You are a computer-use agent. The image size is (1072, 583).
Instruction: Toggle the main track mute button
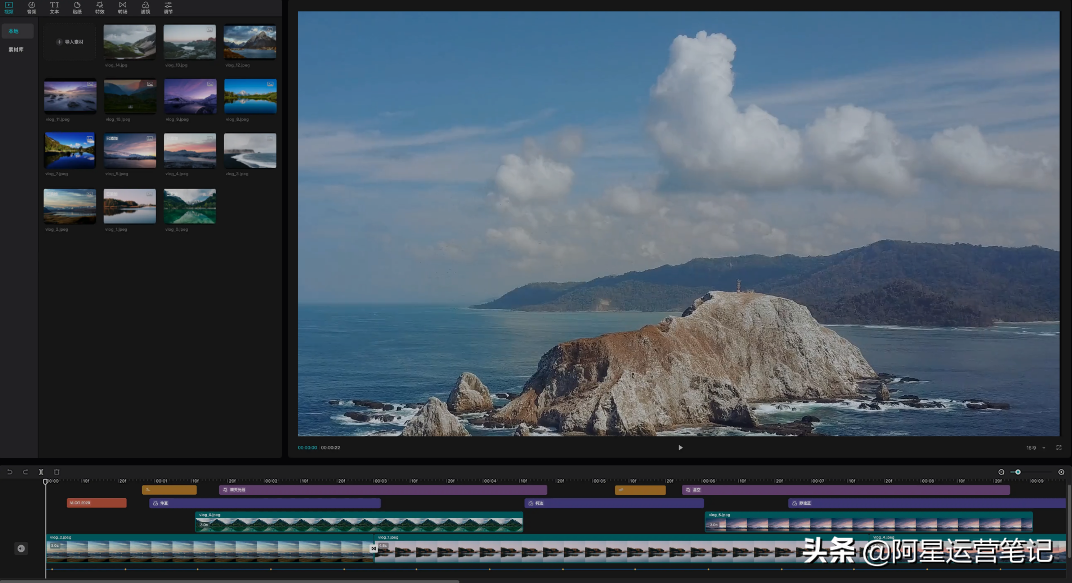21,548
